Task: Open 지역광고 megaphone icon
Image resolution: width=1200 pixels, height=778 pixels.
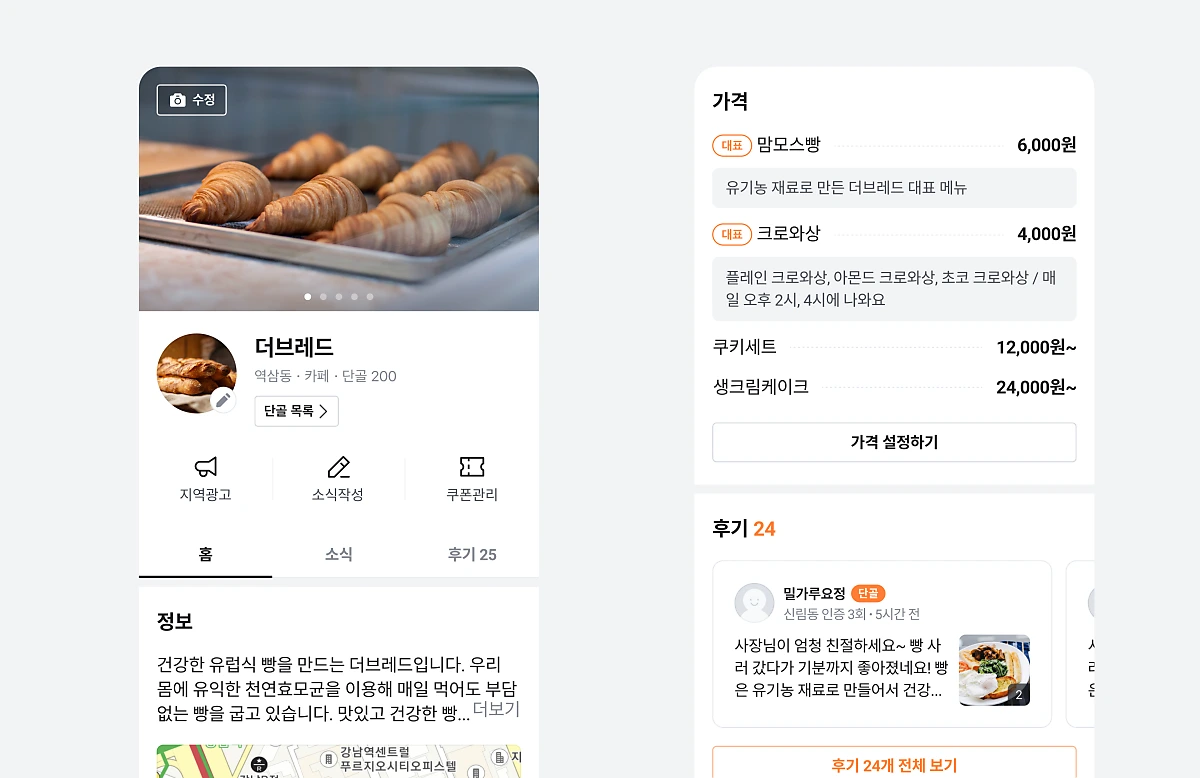Action: click(205, 467)
